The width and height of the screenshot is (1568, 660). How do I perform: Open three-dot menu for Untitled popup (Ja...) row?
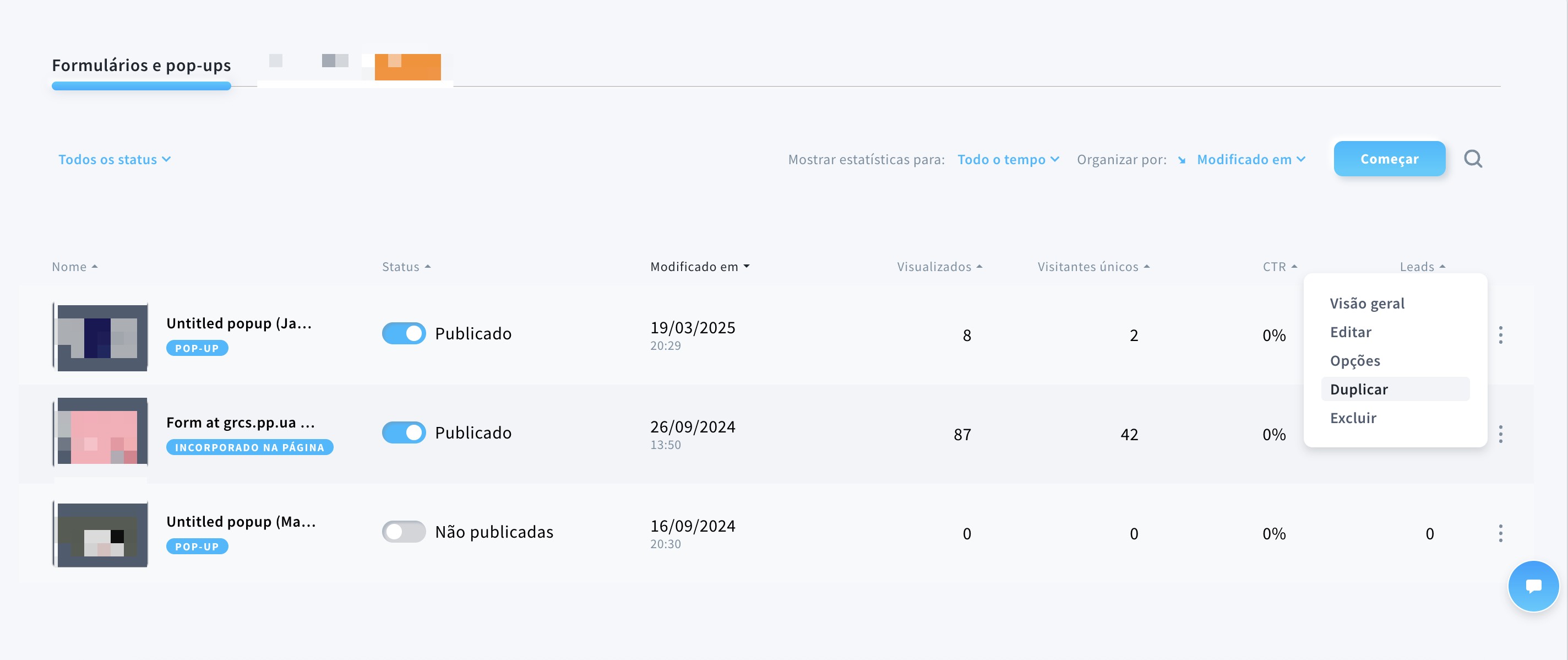tap(1500, 335)
